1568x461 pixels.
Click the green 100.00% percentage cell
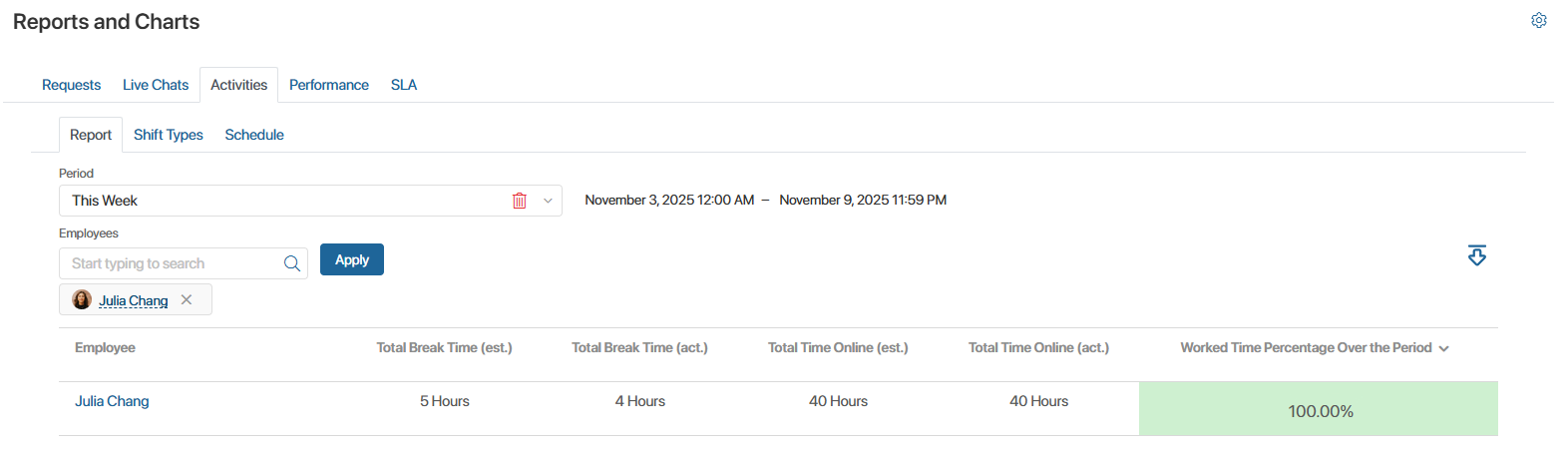coord(1319,409)
